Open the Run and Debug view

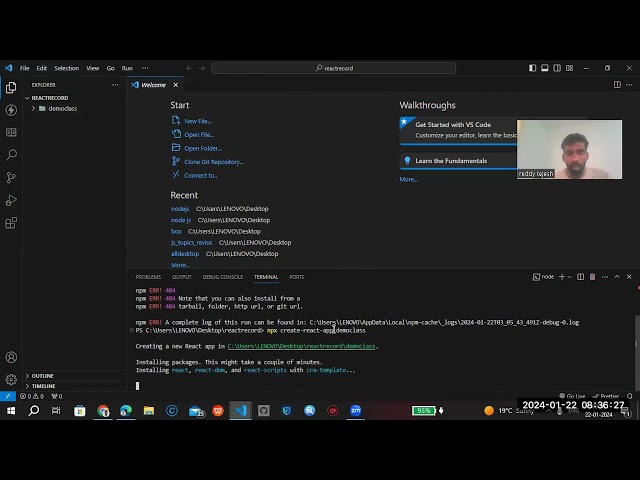pyautogui.click(x=11, y=200)
